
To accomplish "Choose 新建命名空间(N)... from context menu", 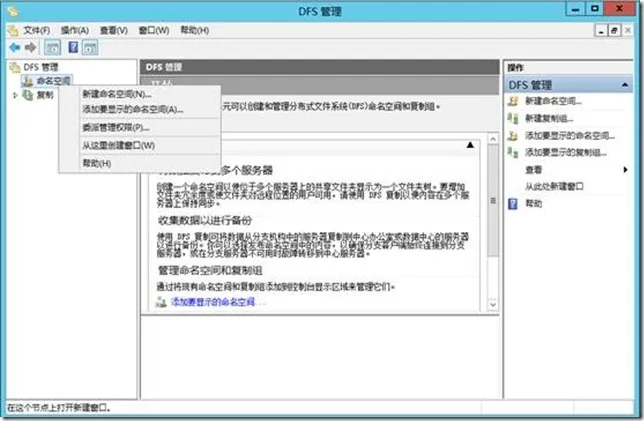I will pos(140,94).
